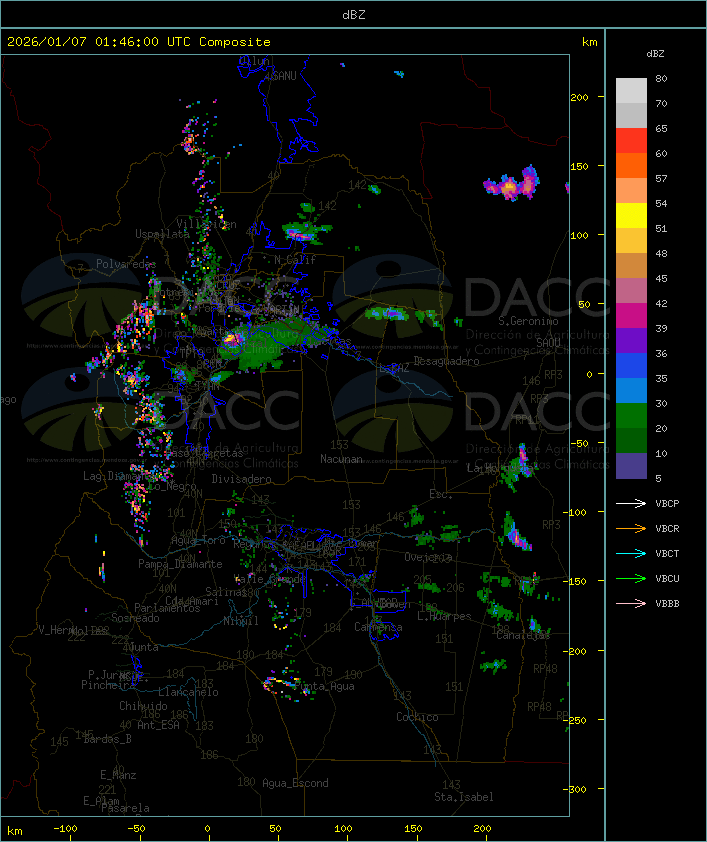Click the Llancanelo map label
The image size is (707, 842).
pyautogui.click(x=188, y=692)
